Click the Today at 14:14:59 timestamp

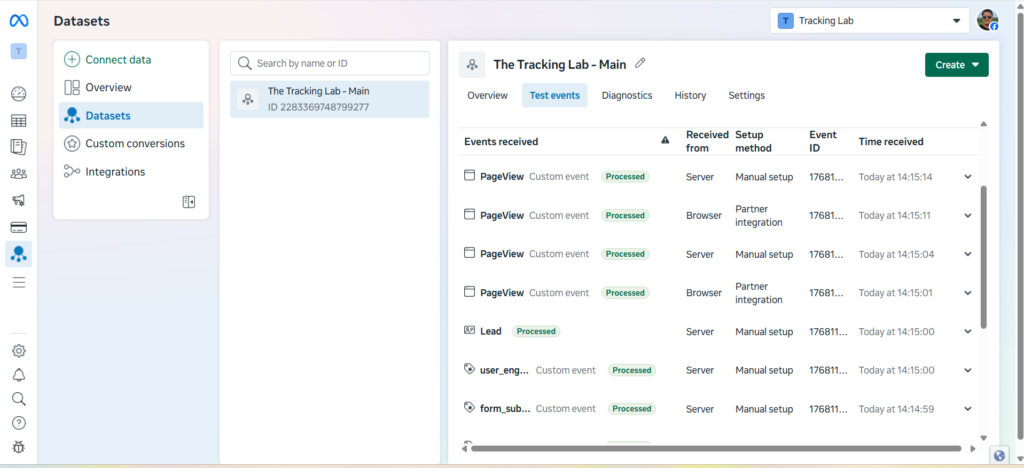coord(896,409)
